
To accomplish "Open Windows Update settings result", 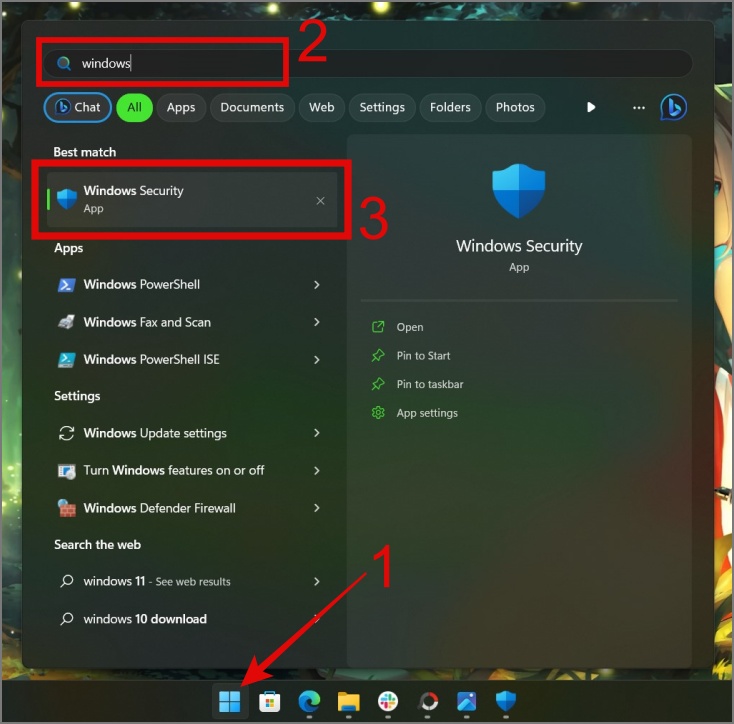I will [x=192, y=433].
